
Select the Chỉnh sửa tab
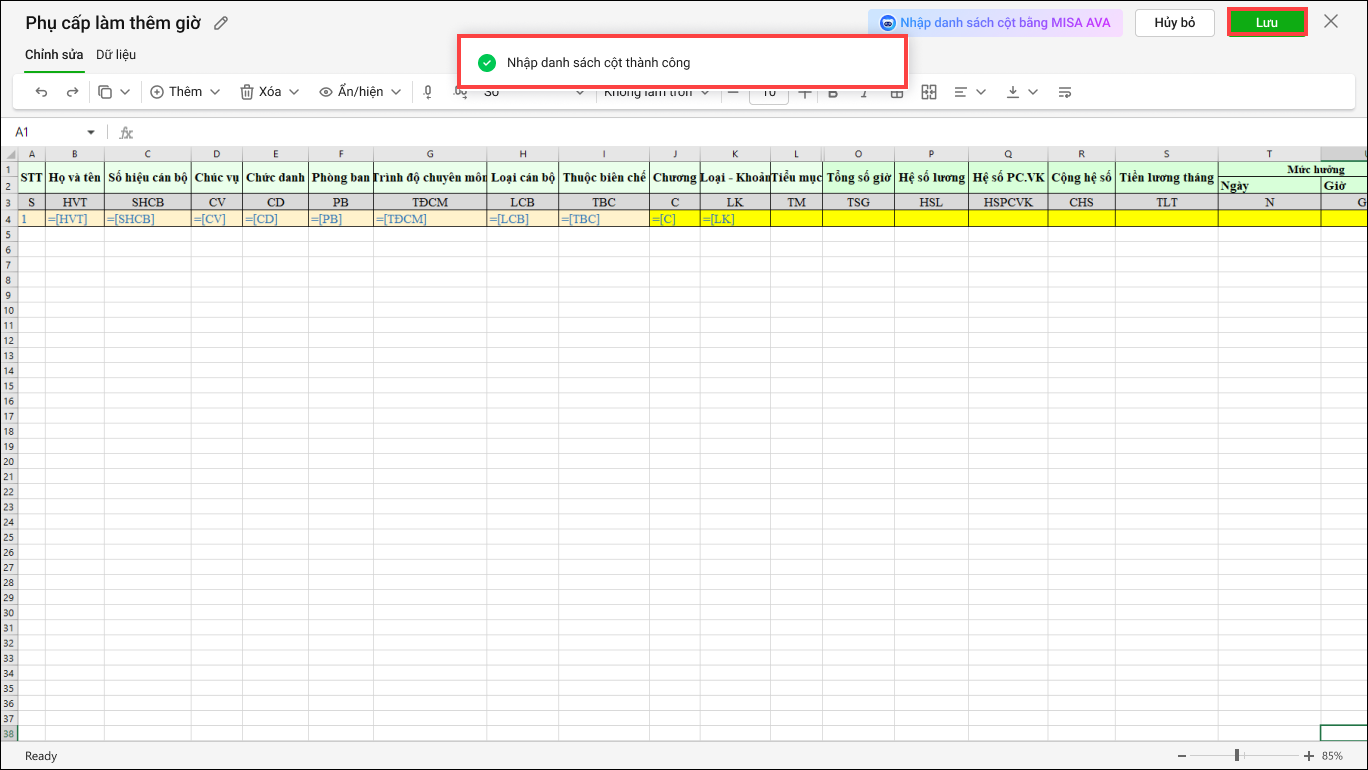[x=54, y=55]
